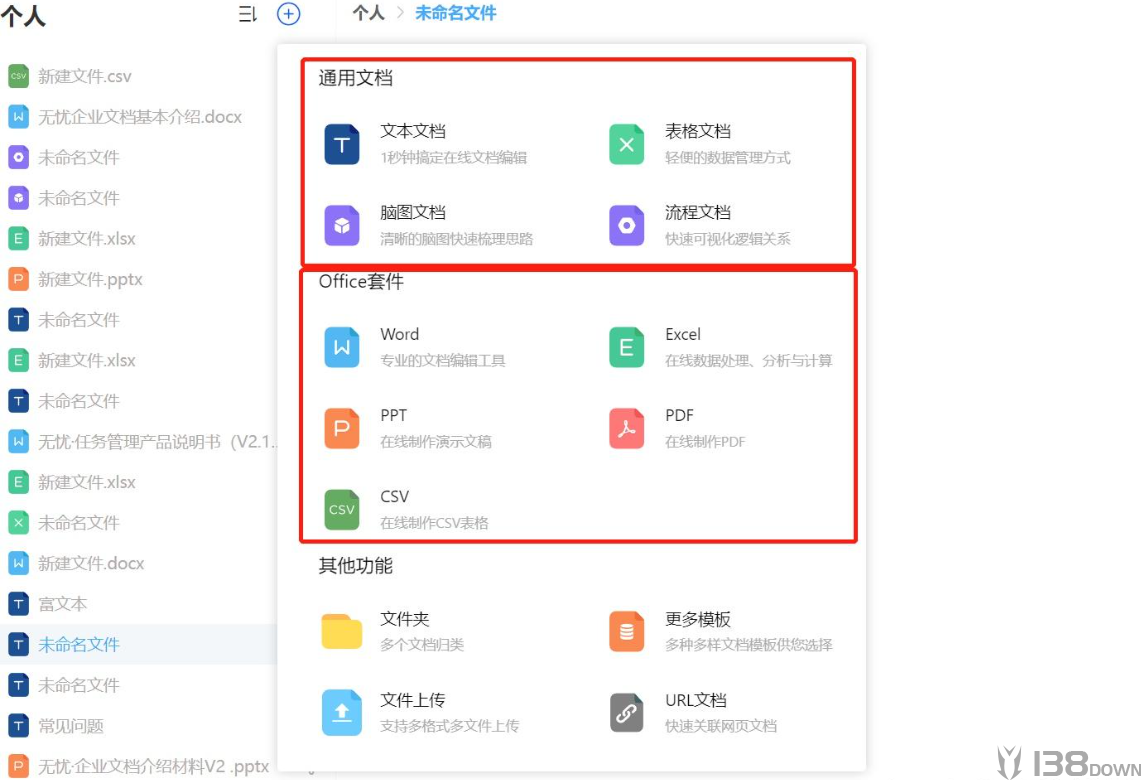Click the grey URL link document icon
1141x780 pixels.
[626, 712]
